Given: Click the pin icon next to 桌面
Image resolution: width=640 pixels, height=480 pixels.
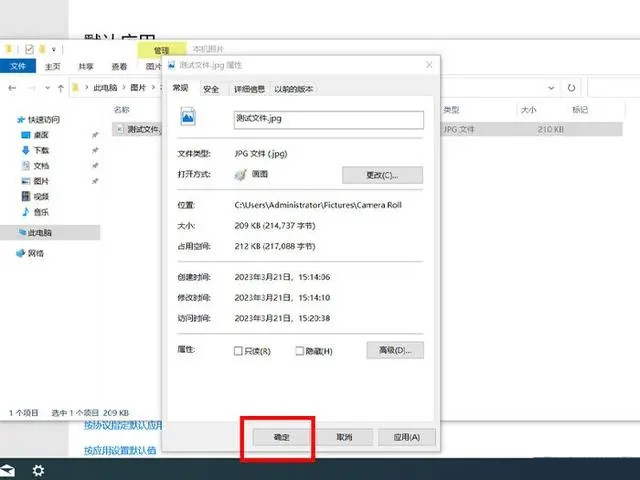Looking at the screenshot, I should pyautogui.click(x=95, y=135).
